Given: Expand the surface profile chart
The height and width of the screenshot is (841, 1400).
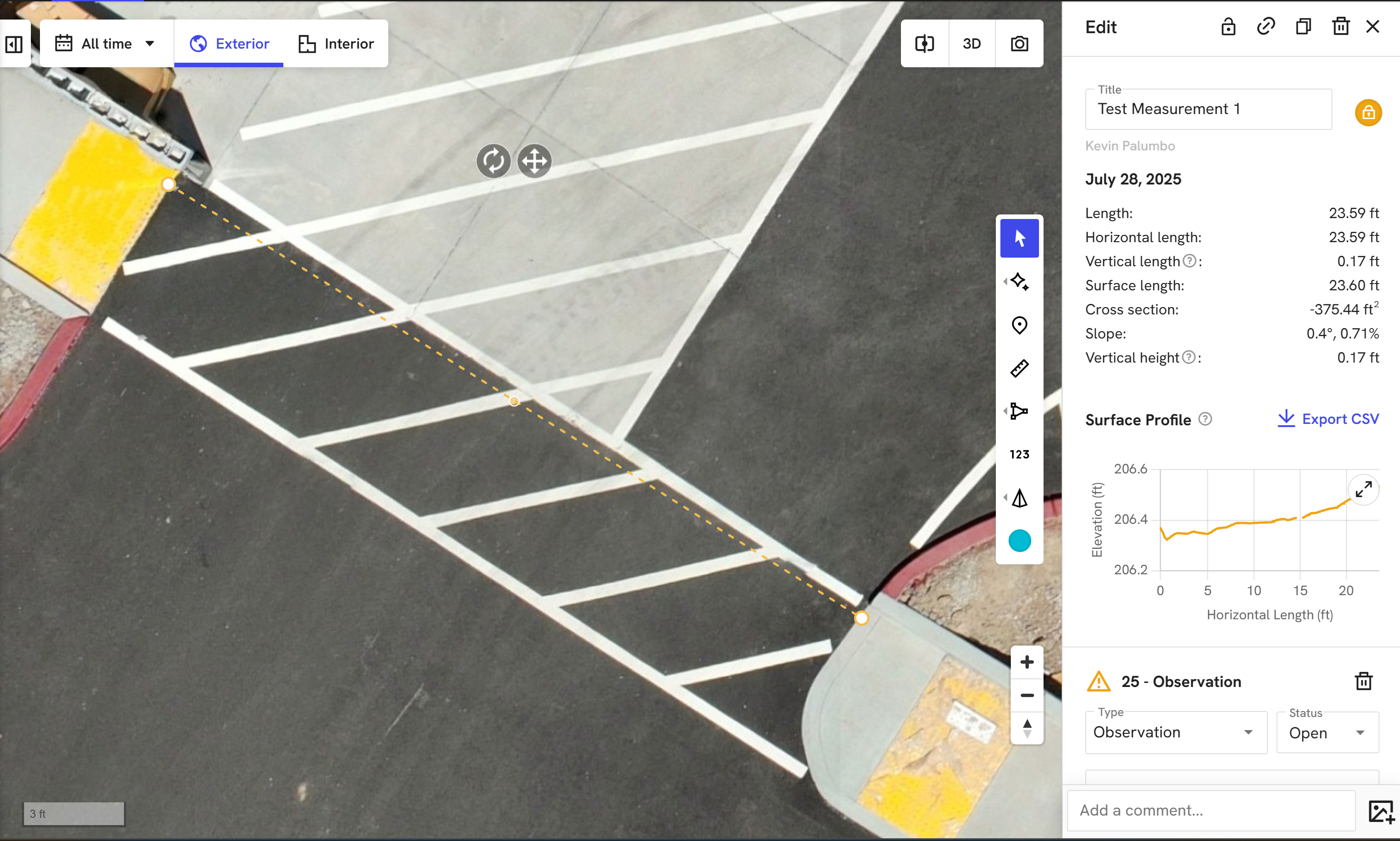Looking at the screenshot, I should click(x=1363, y=489).
